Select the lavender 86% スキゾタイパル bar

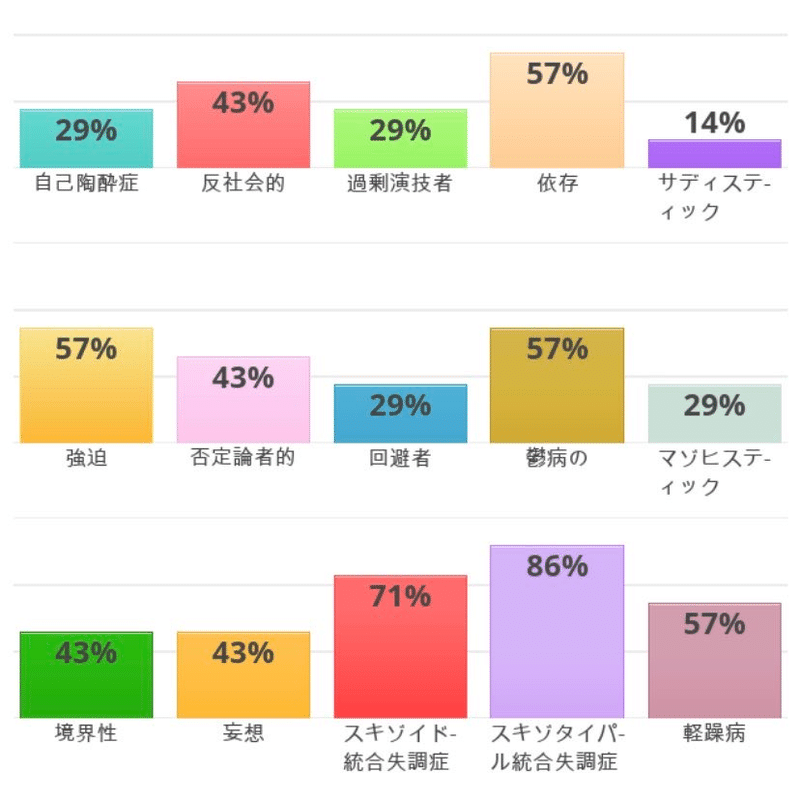click(x=557, y=632)
